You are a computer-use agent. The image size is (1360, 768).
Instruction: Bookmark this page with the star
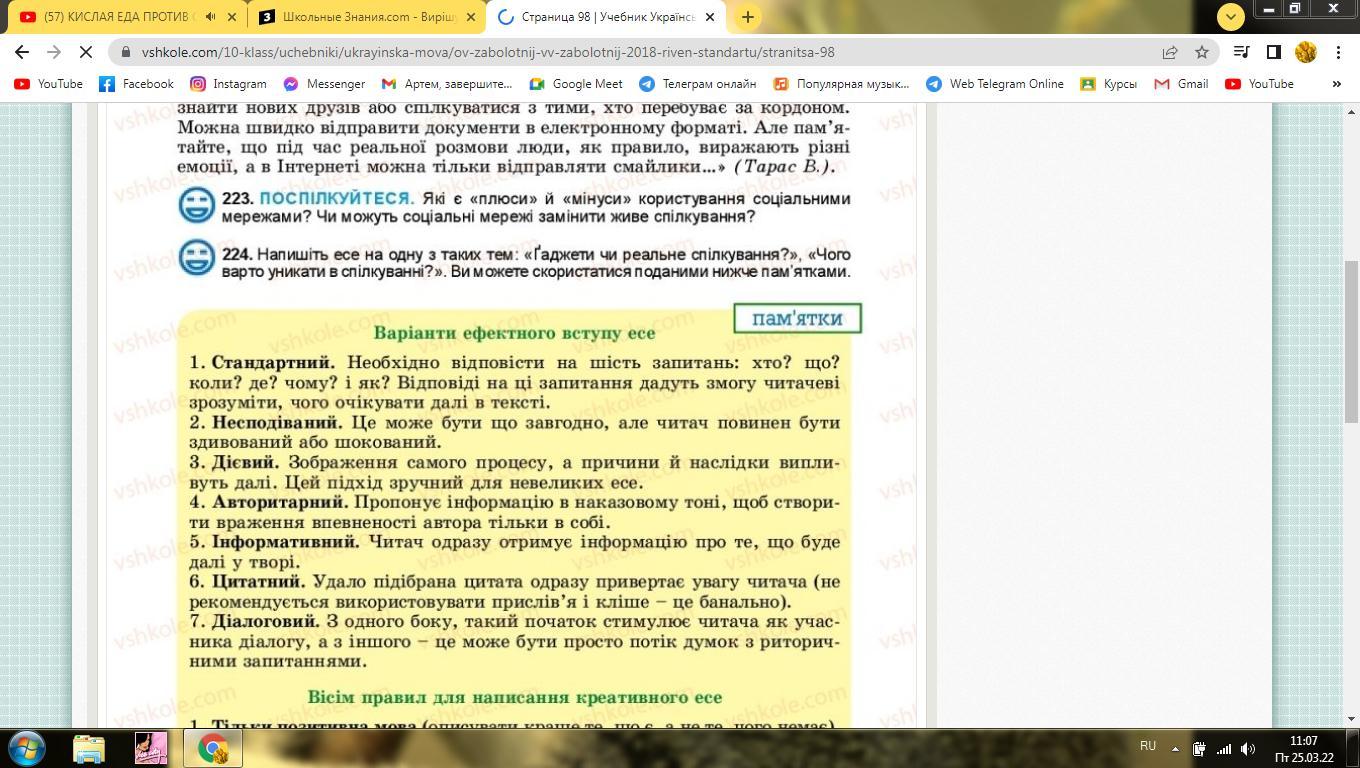[x=1202, y=52]
